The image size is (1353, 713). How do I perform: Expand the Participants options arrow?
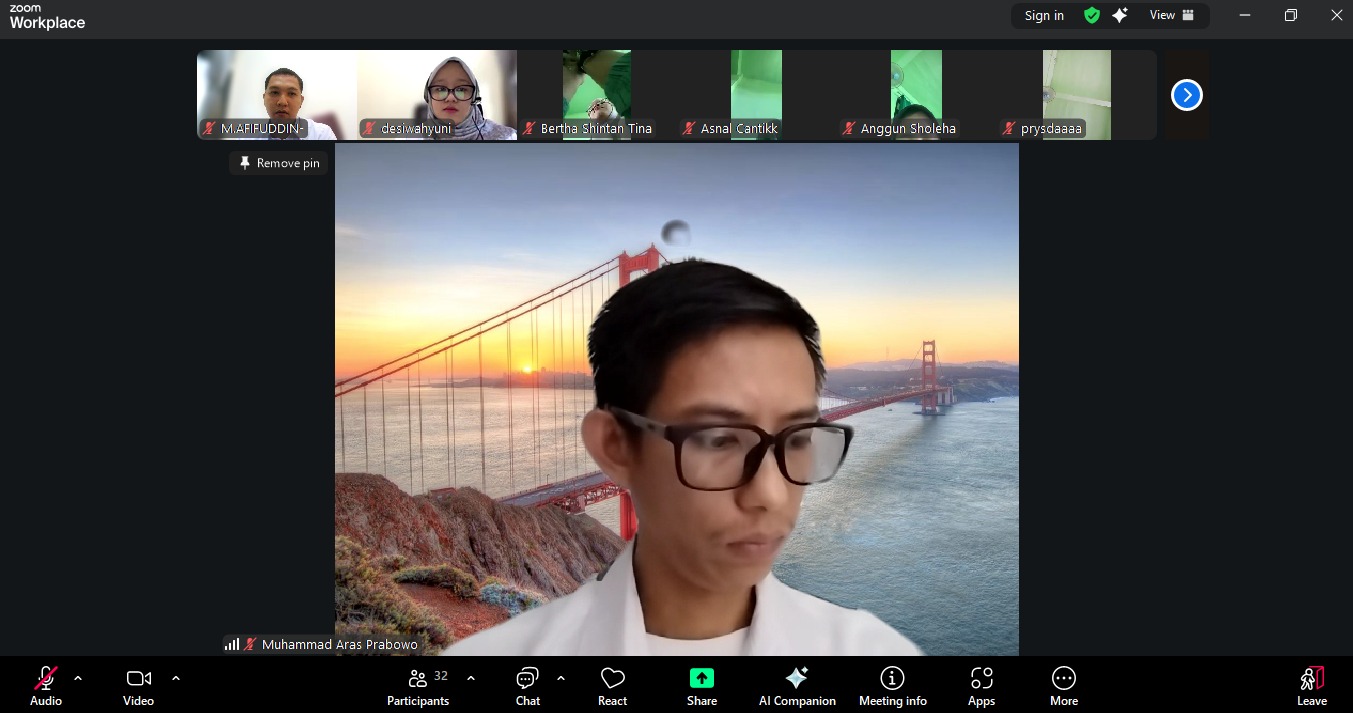pos(471,678)
